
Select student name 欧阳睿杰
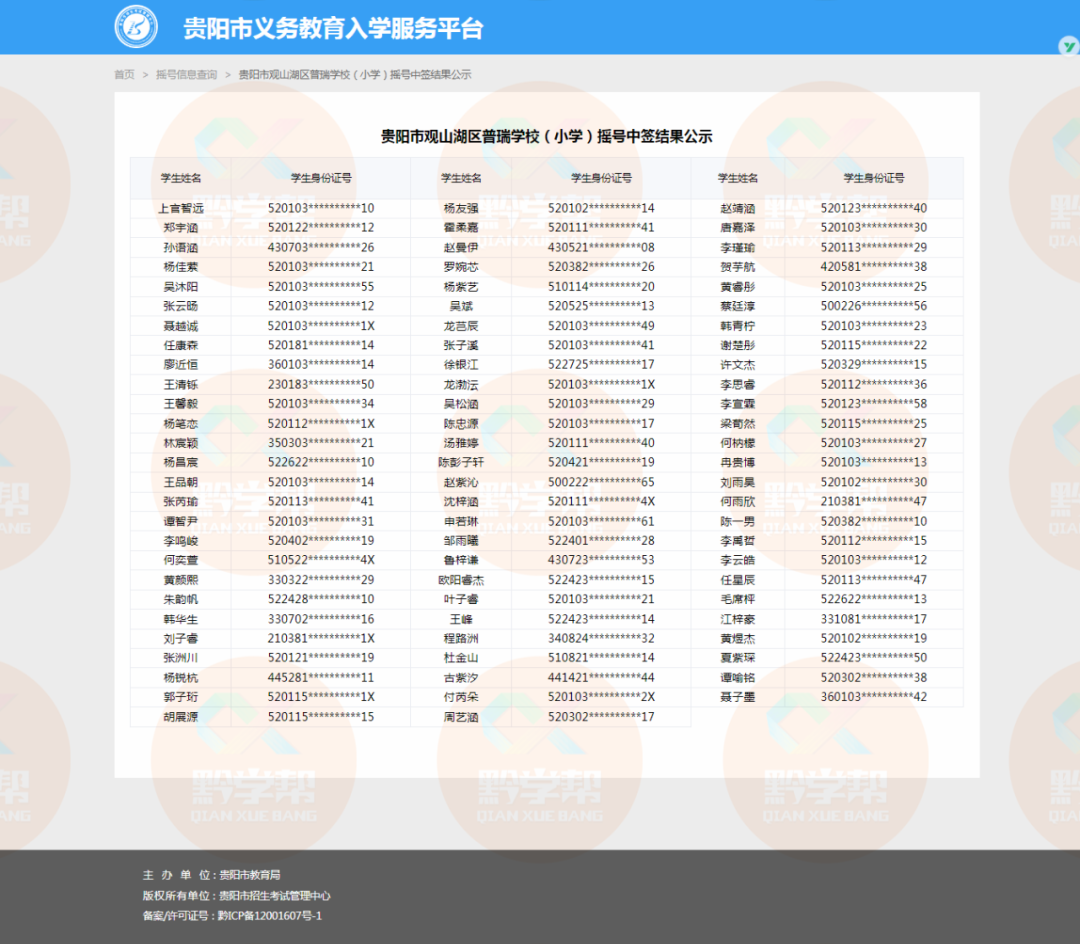(x=461, y=580)
